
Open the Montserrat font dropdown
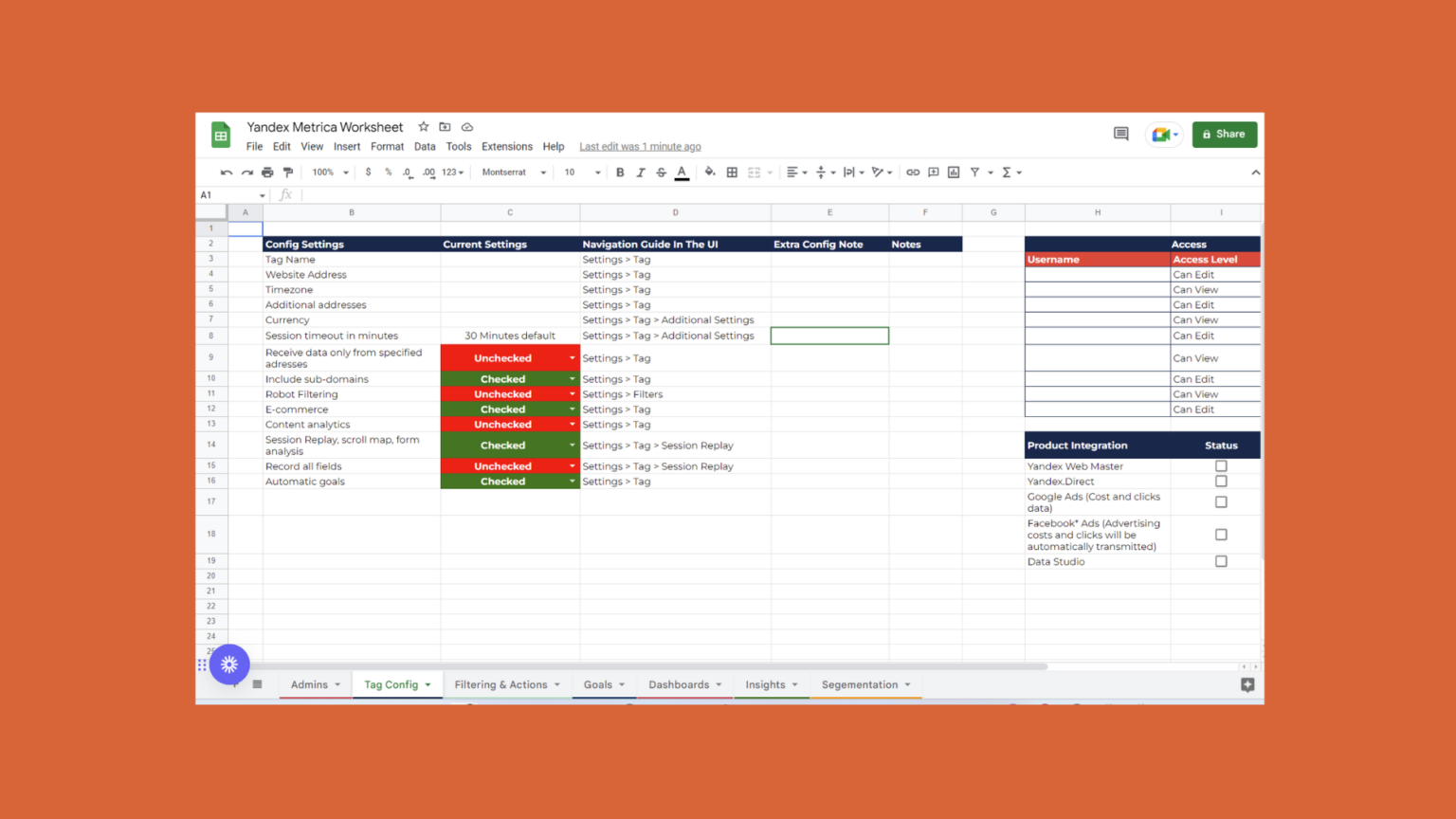coord(512,172)
